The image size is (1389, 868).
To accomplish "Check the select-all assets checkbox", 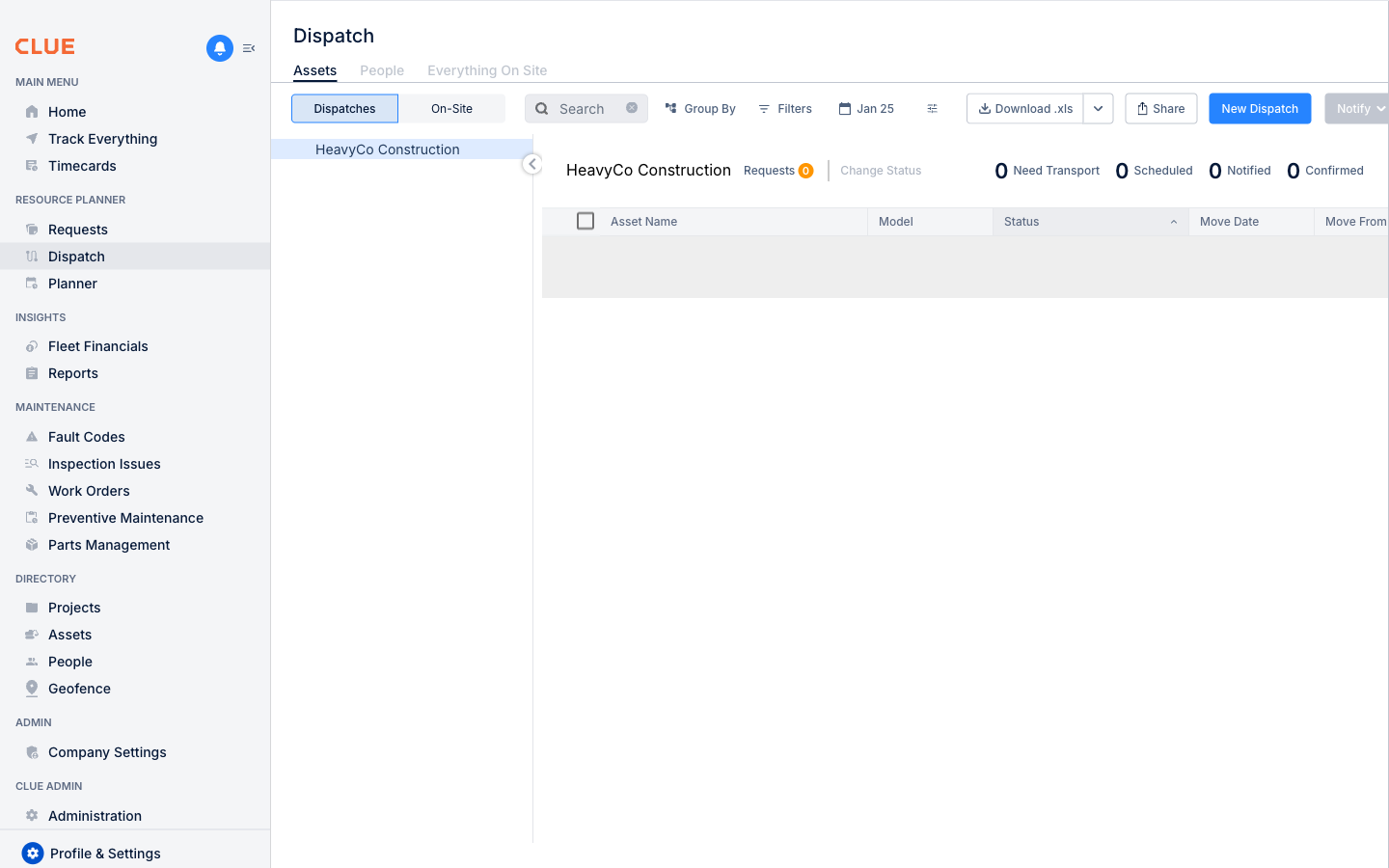I will (586, 221).
